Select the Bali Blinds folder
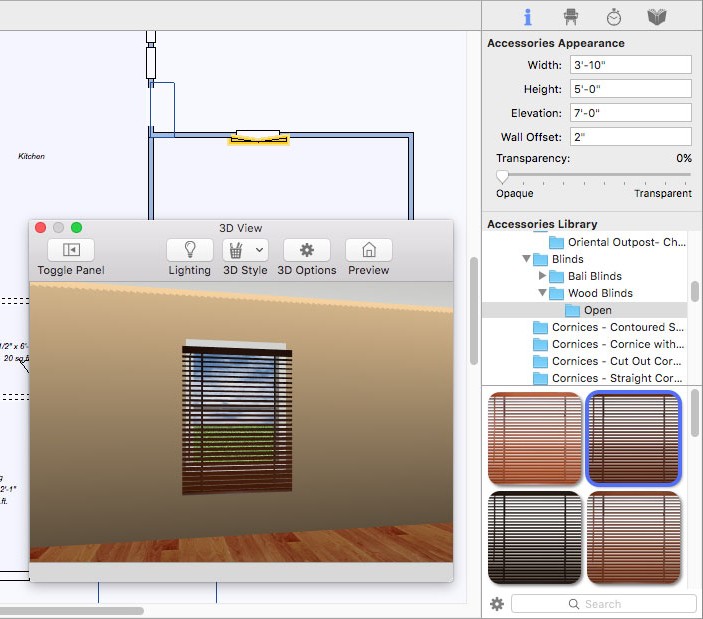703x619 pixels. click(585, 276)
